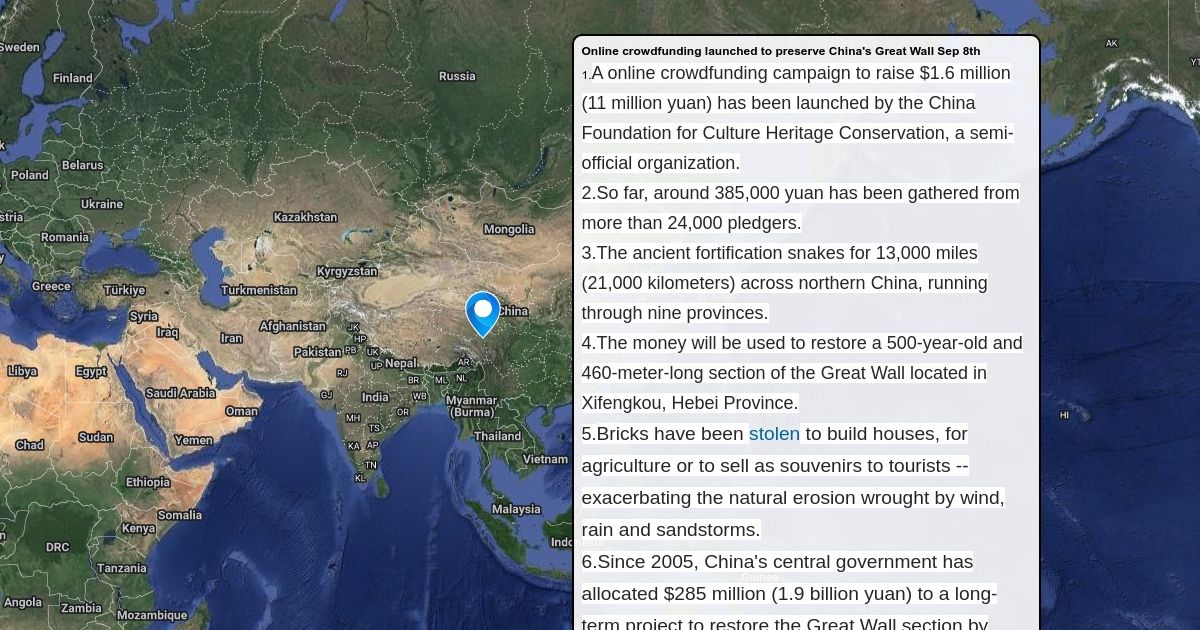Select the 'Iraq' map label
The image size is (1200, 630).
pos(167,332)
